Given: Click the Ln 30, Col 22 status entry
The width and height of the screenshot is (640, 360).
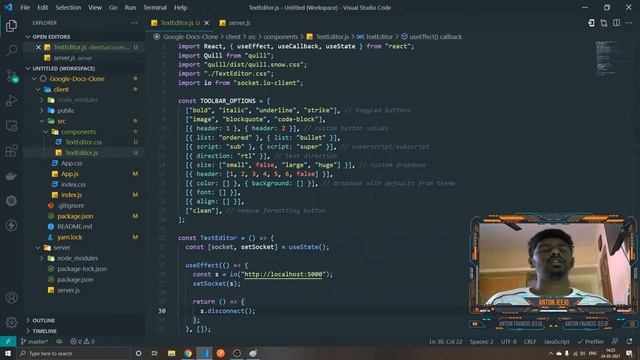Looking at the screenshot, I should click(x=446, y=341).
